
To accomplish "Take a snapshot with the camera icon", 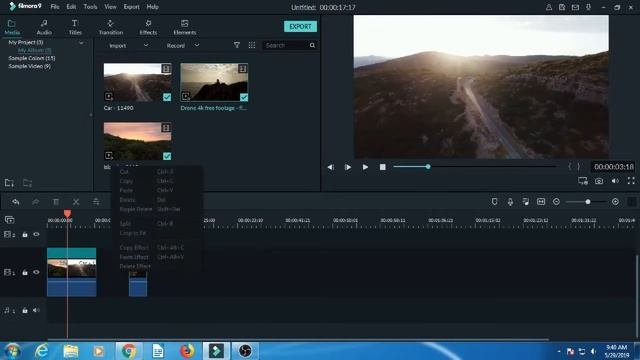I will pos(599,181).
